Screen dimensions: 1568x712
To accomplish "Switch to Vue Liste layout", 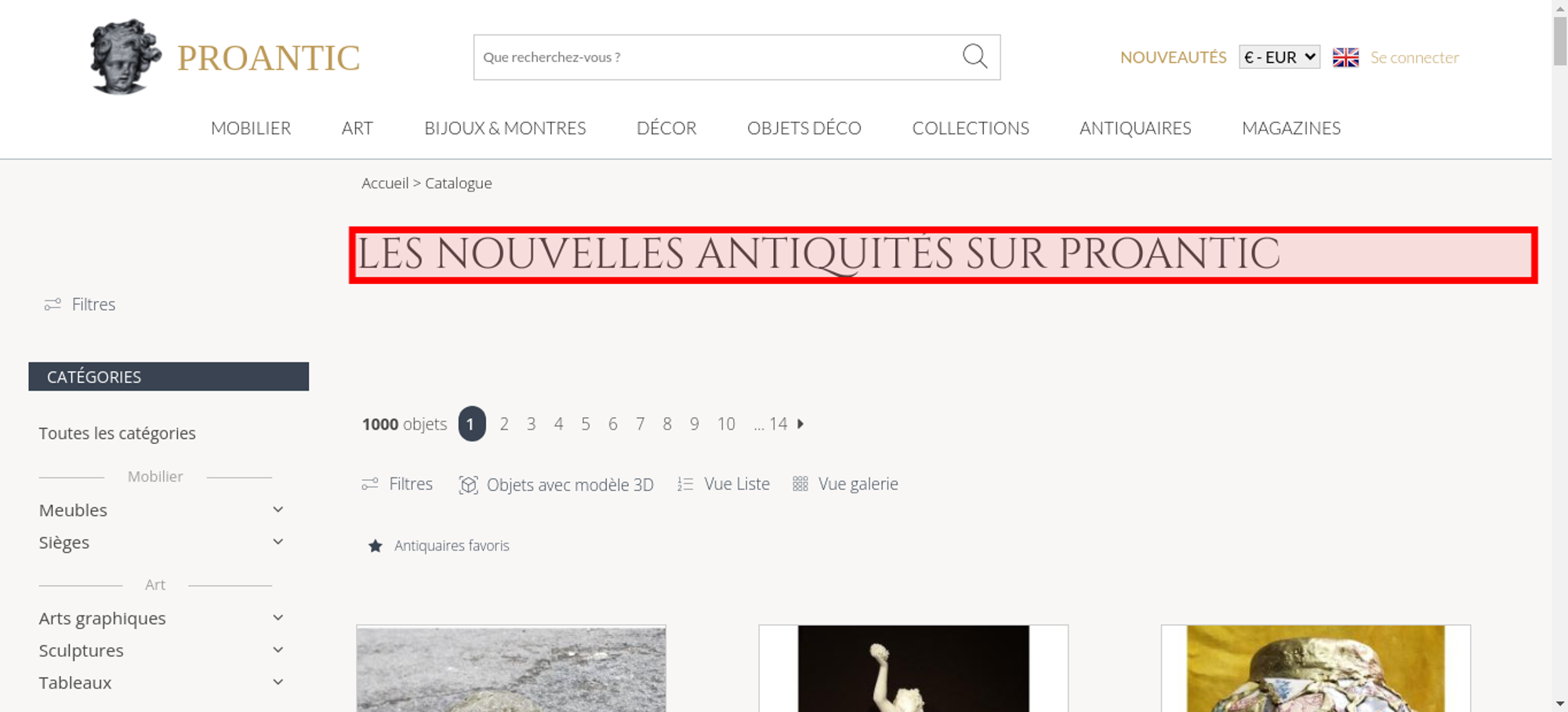I will [x=724, y=484].
